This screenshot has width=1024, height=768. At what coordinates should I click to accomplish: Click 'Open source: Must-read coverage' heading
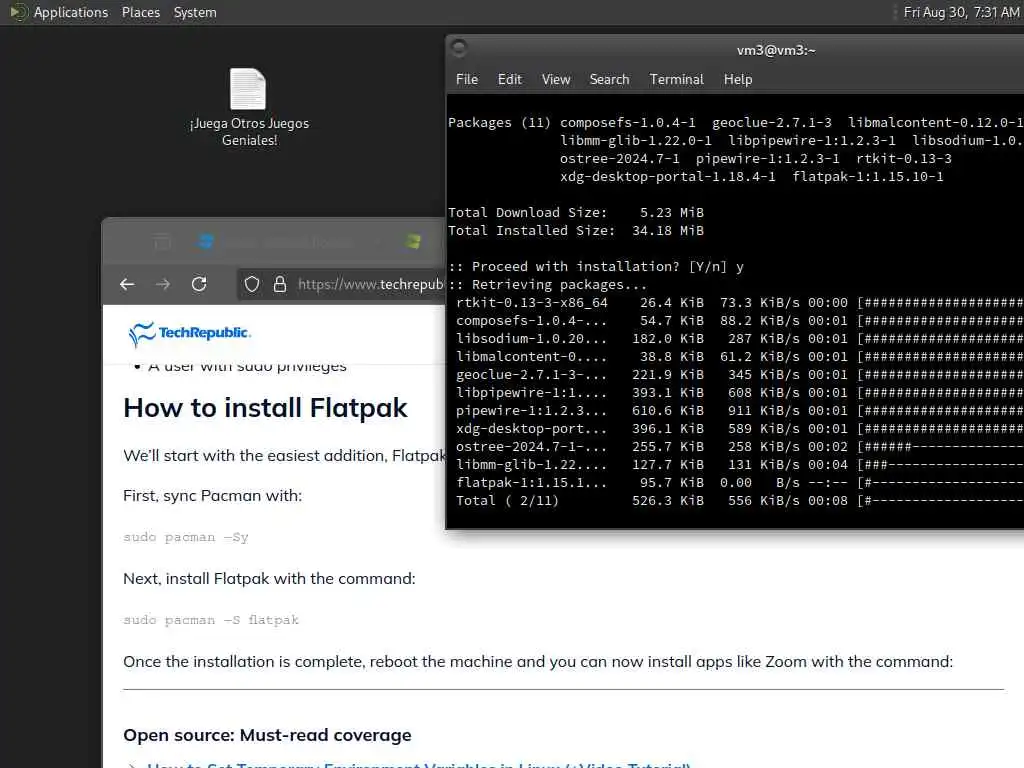(x=267, y=735)
